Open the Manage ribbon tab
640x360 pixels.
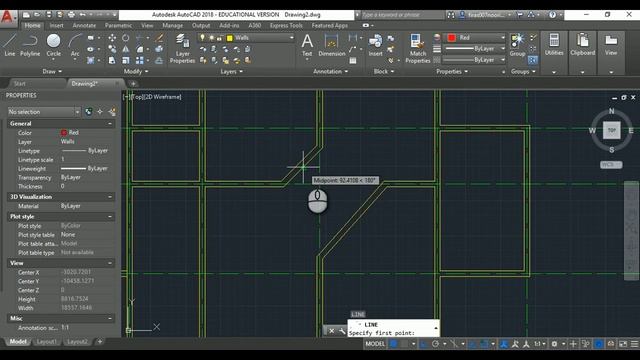point(172,25)
